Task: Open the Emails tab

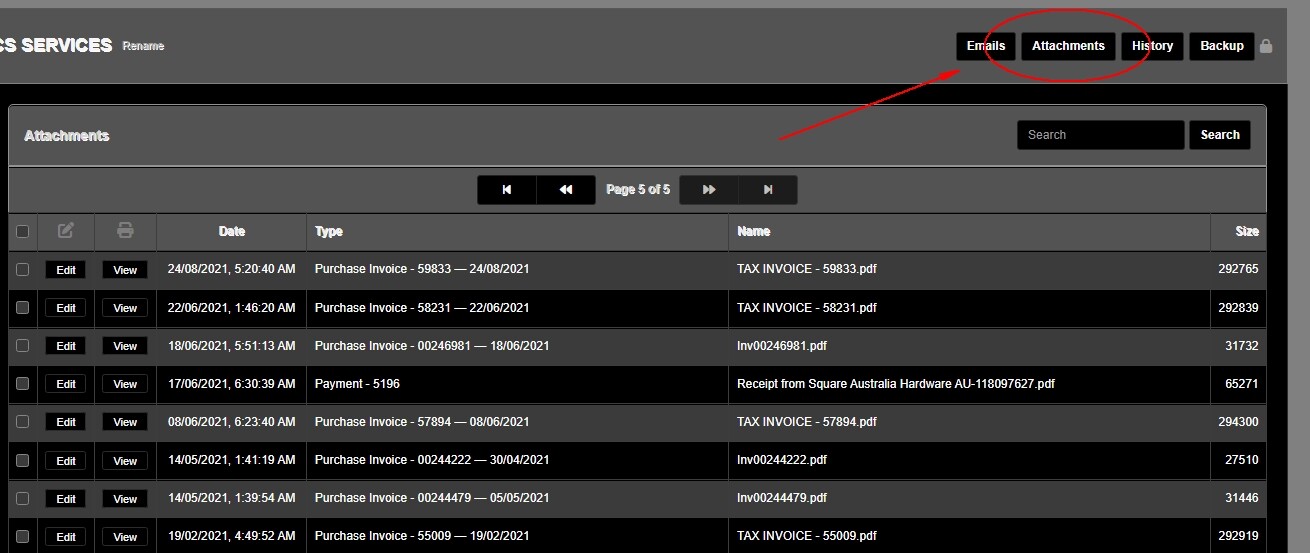Action: (x=986, y=46)
